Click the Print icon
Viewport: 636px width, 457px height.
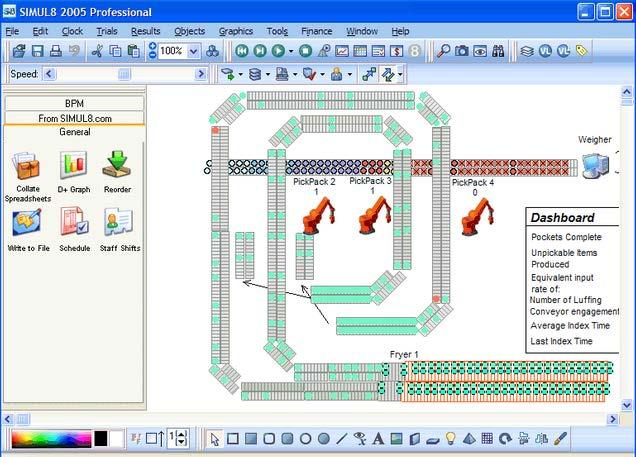[x=56, y=51]
